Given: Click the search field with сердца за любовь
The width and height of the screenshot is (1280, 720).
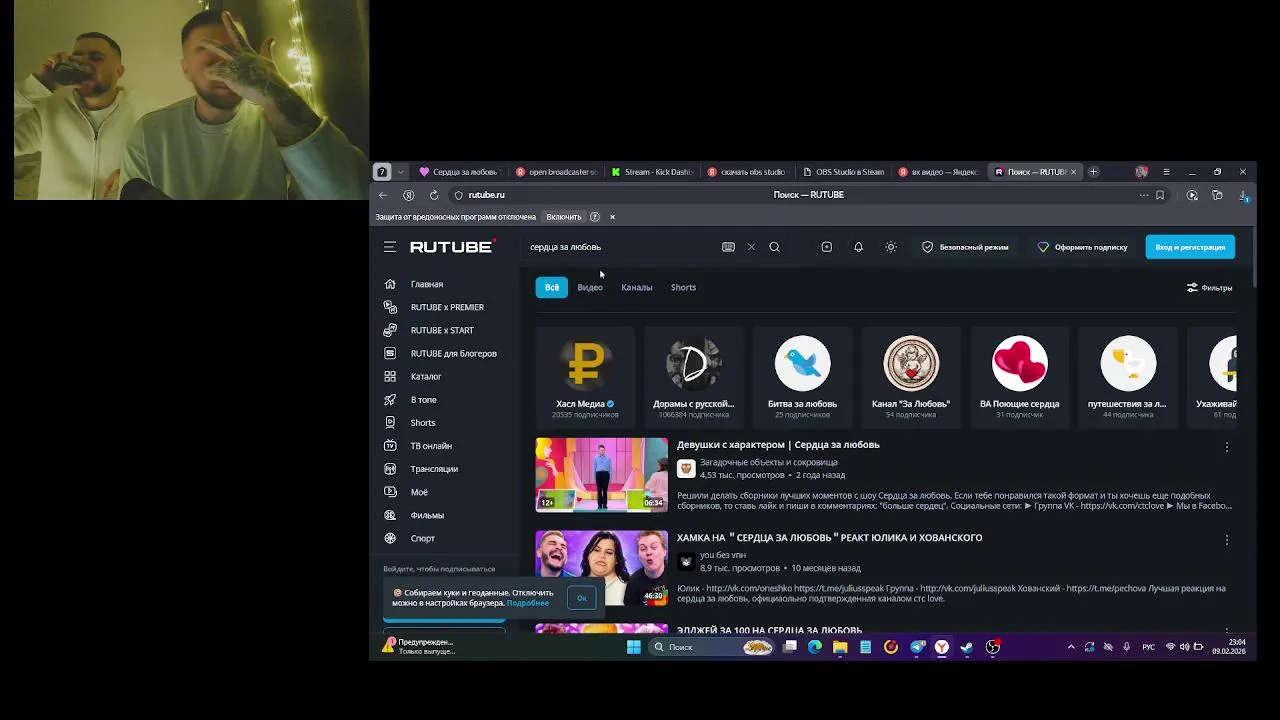Looking at the screenshot, I should (620, 247).
